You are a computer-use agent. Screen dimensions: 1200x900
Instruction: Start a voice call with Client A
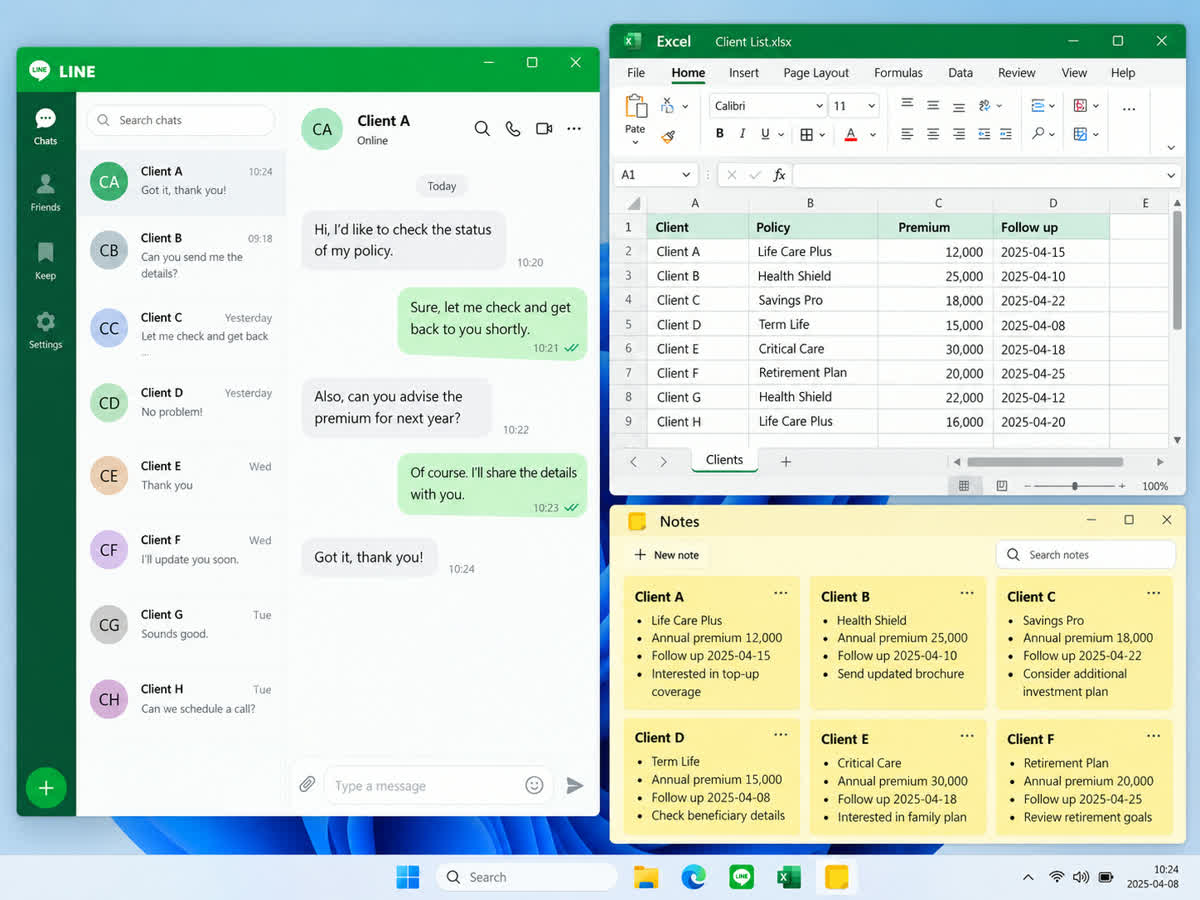pyautogui.click(x=513, y=129)
